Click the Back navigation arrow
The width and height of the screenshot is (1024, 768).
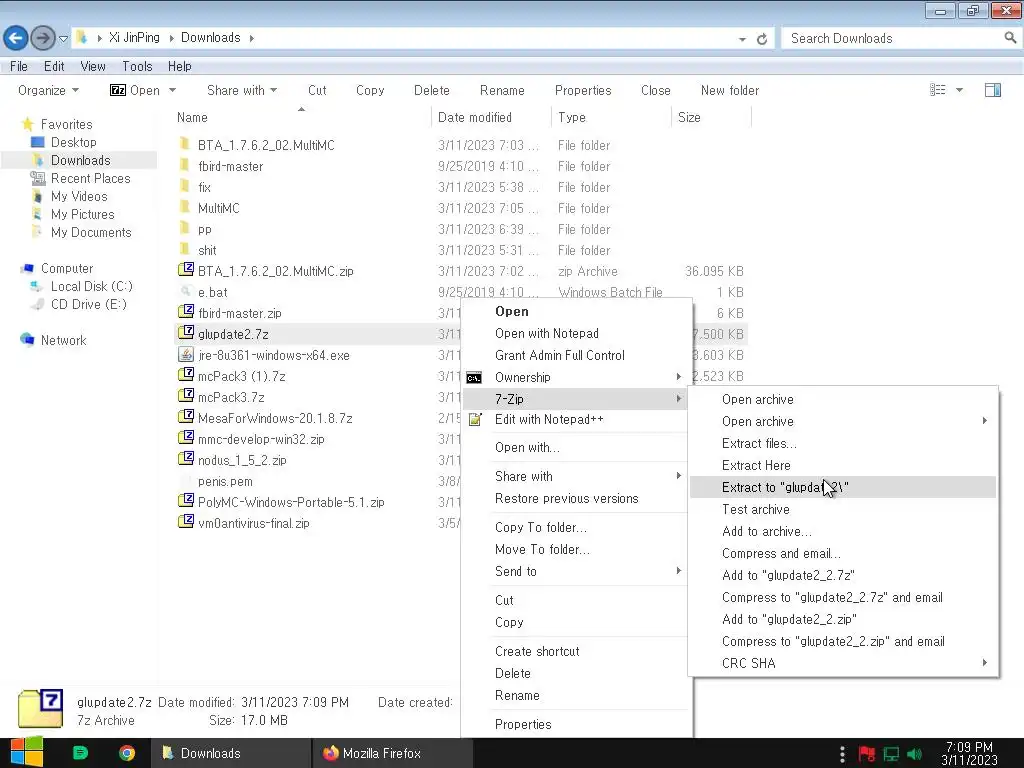(x=16, y=38)
